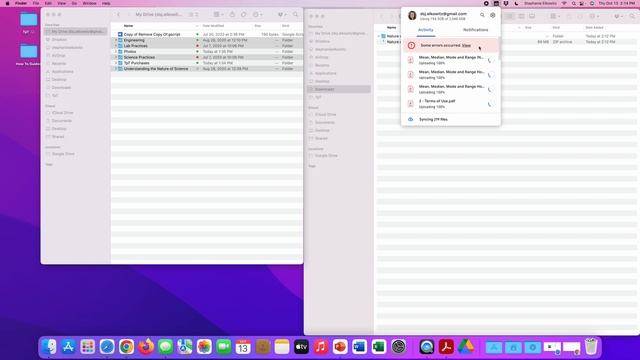Screen dimensions: 640x360
Task: Open QuickTime Player from the Dock
Action: point(427,347)
